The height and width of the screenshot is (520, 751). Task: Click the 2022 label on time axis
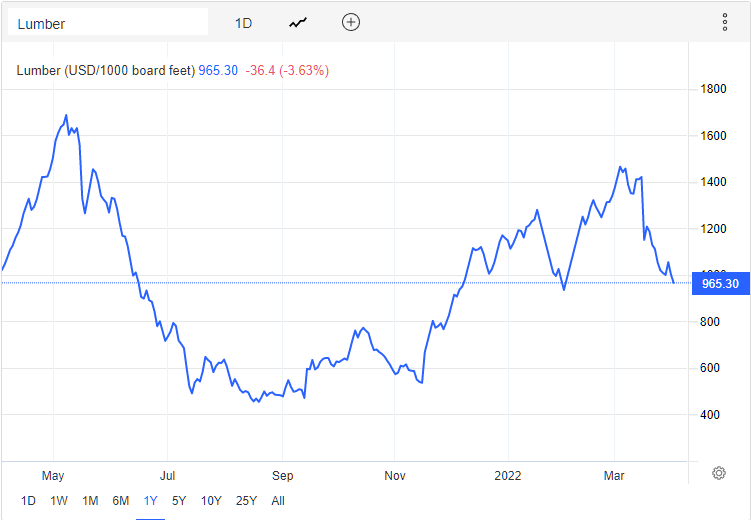[508, 475]
